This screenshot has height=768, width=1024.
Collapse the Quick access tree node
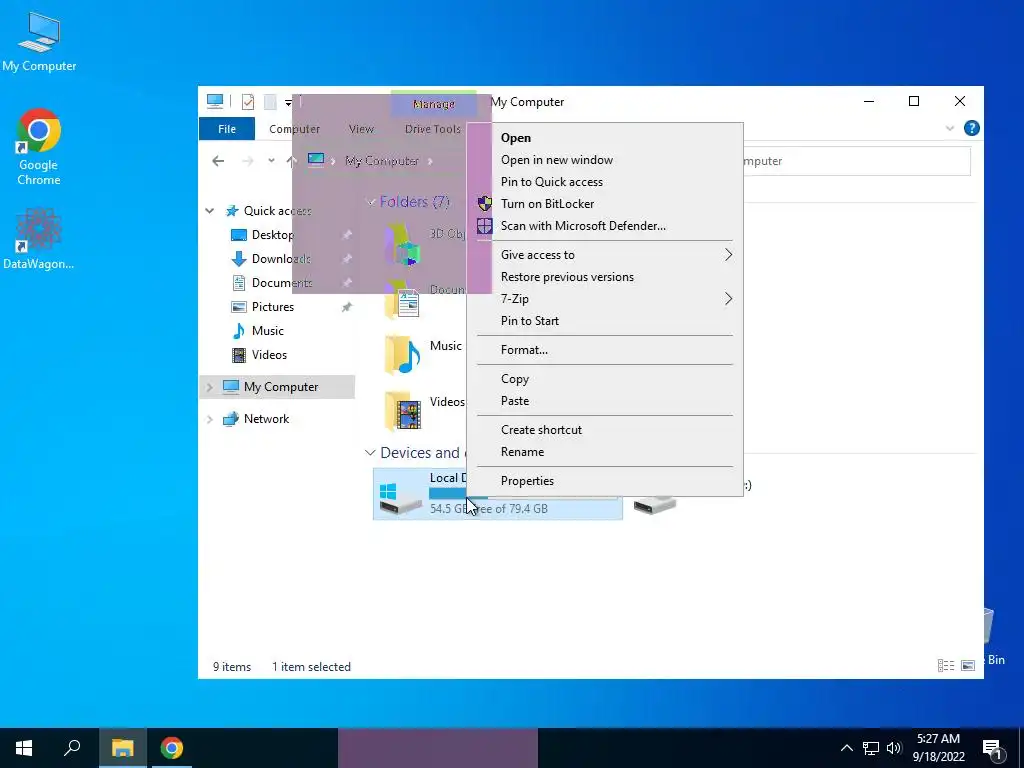coord(210,211)
